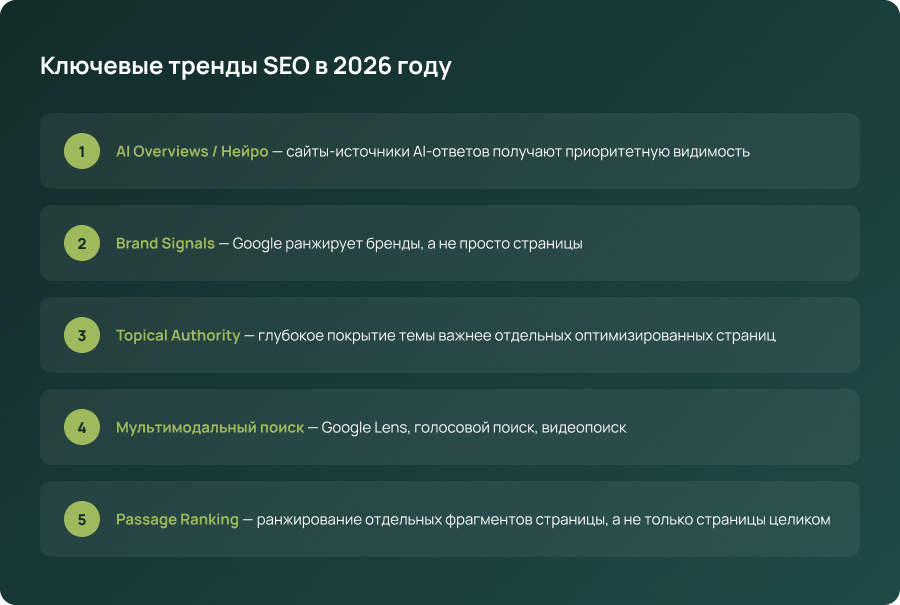The width and height of the screenshot is (900, 605).
Task: Click the word "видеопоиск"
Action: (582, 428)
